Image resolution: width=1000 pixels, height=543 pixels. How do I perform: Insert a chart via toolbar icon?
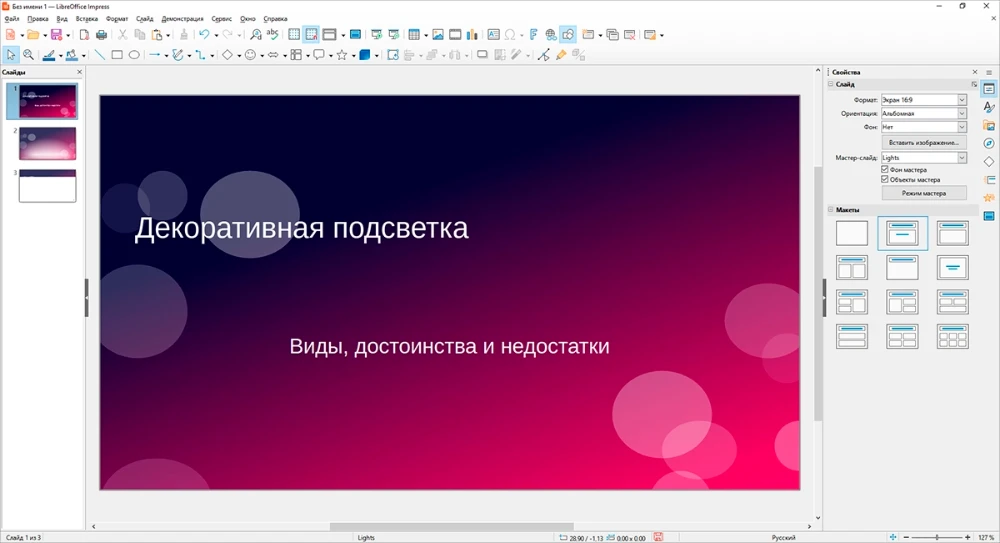click(x=472, y=34)
